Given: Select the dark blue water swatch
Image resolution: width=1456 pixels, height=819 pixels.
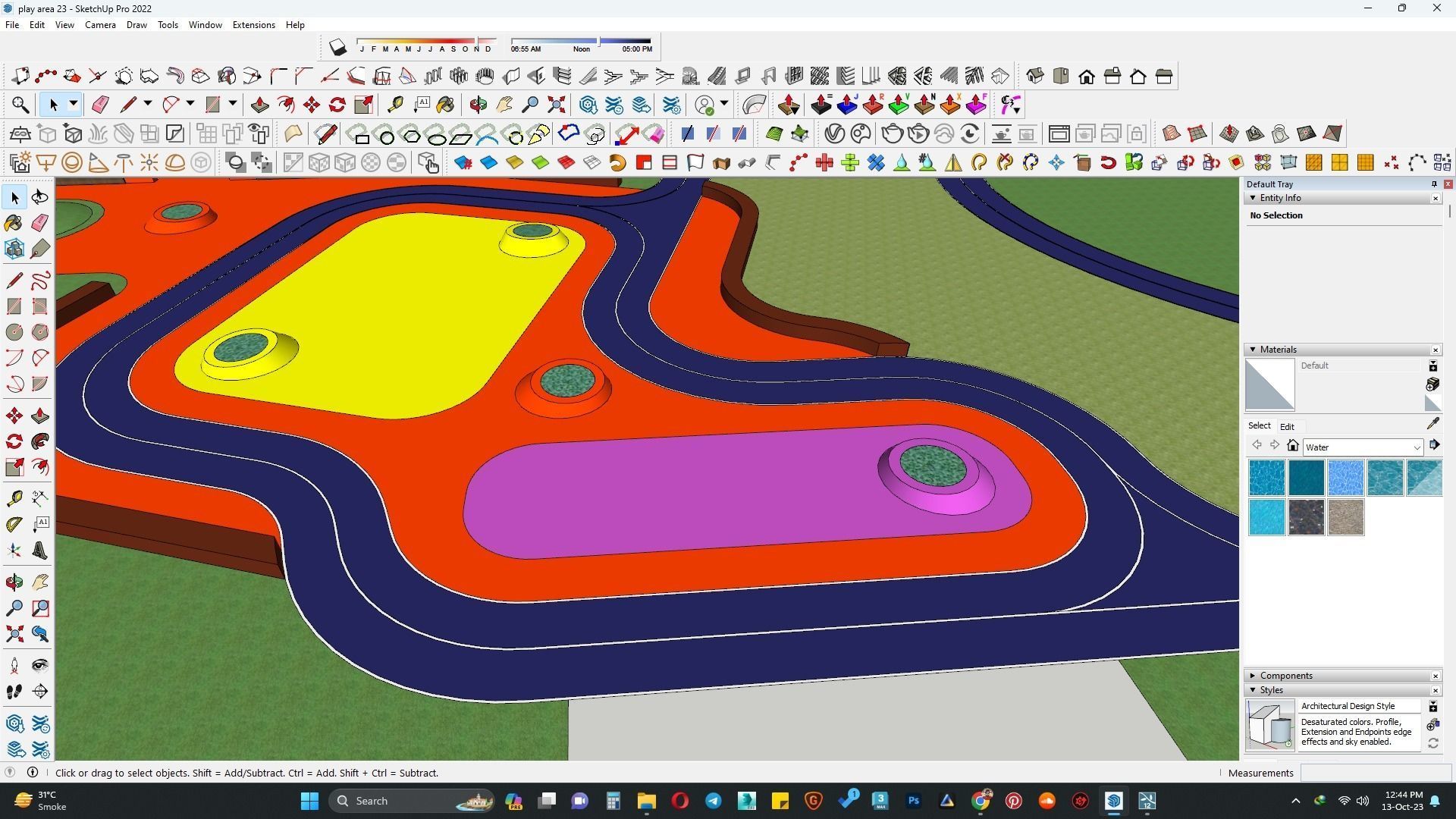Looking at the screenshot, I should pyautogui.click(x=1306, y=478).
